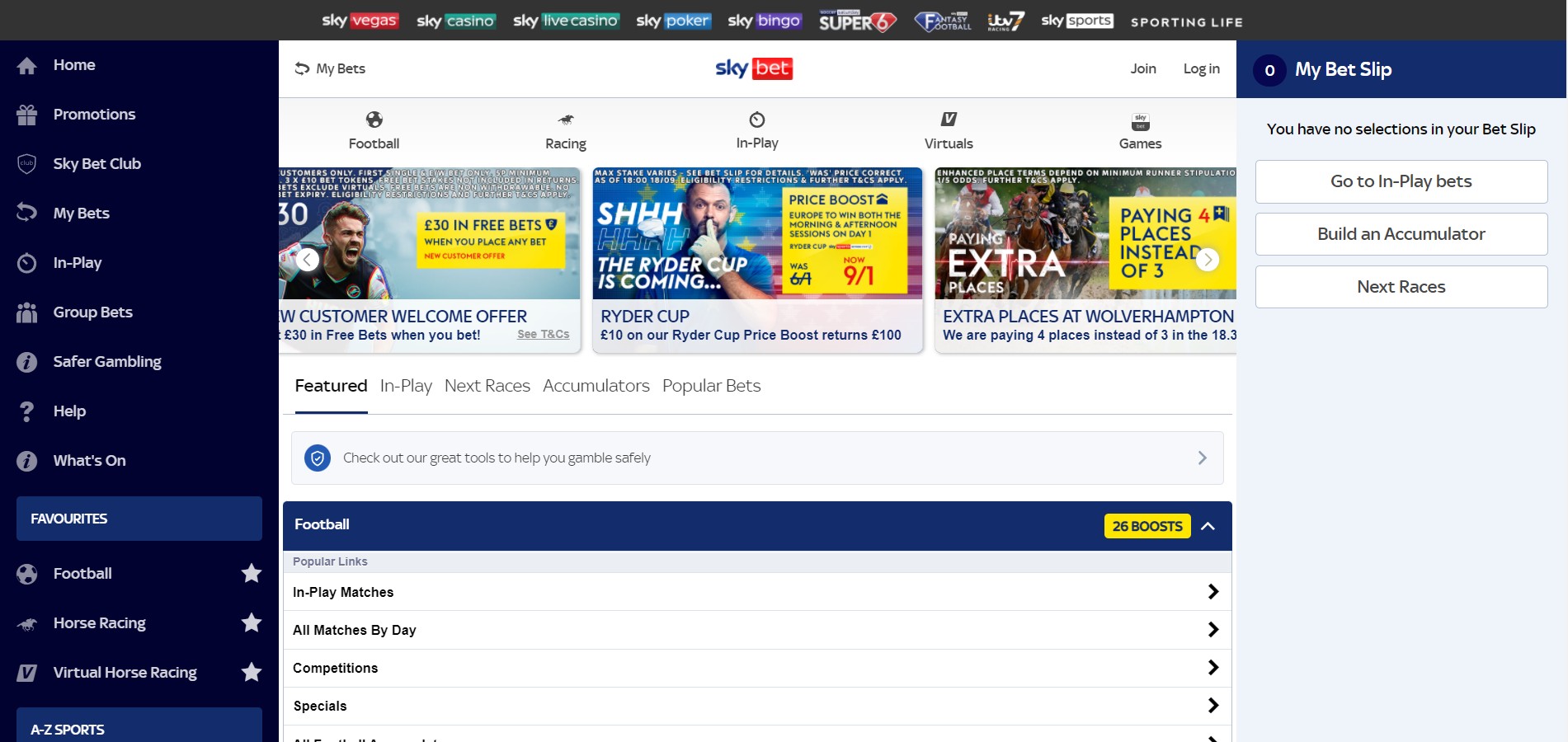Viewport: 1568px width, 742px height.
Task: Open the ITV7 logo link
Action: 1005,21
